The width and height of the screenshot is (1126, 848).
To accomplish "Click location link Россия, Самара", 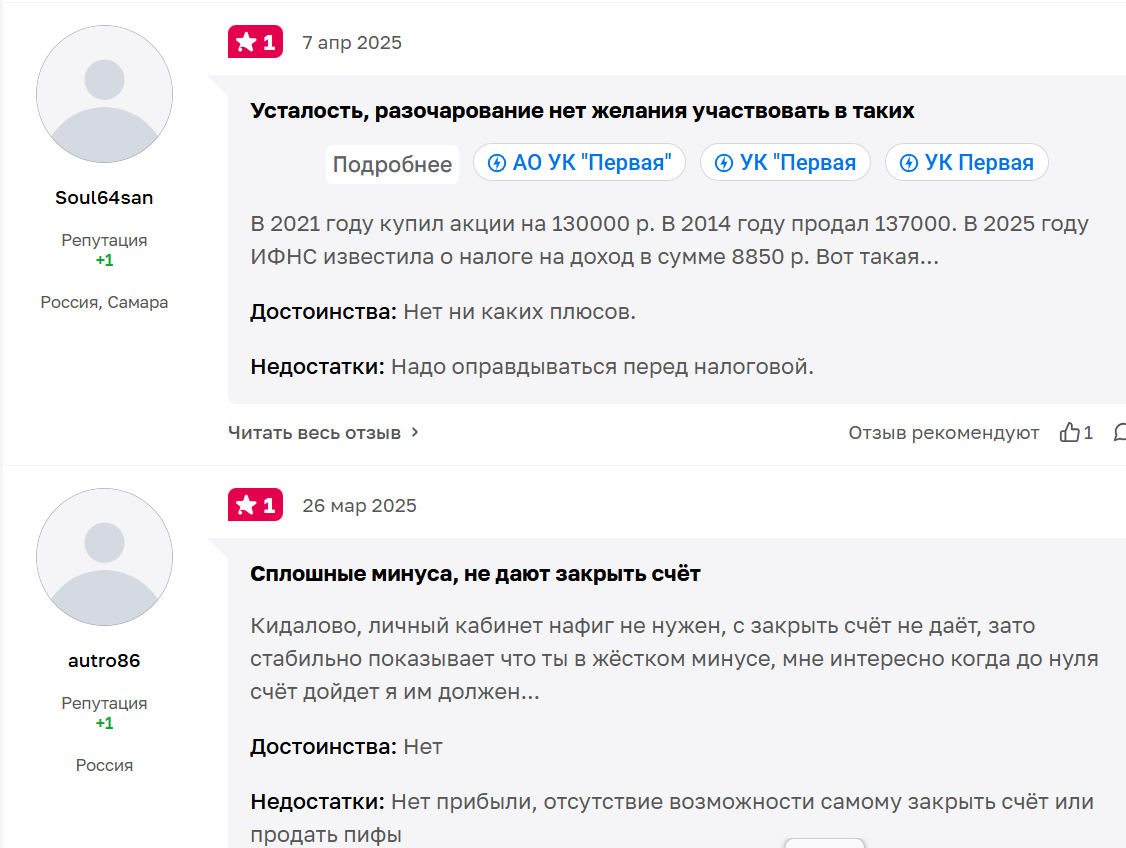I will (x=104, y=301).
